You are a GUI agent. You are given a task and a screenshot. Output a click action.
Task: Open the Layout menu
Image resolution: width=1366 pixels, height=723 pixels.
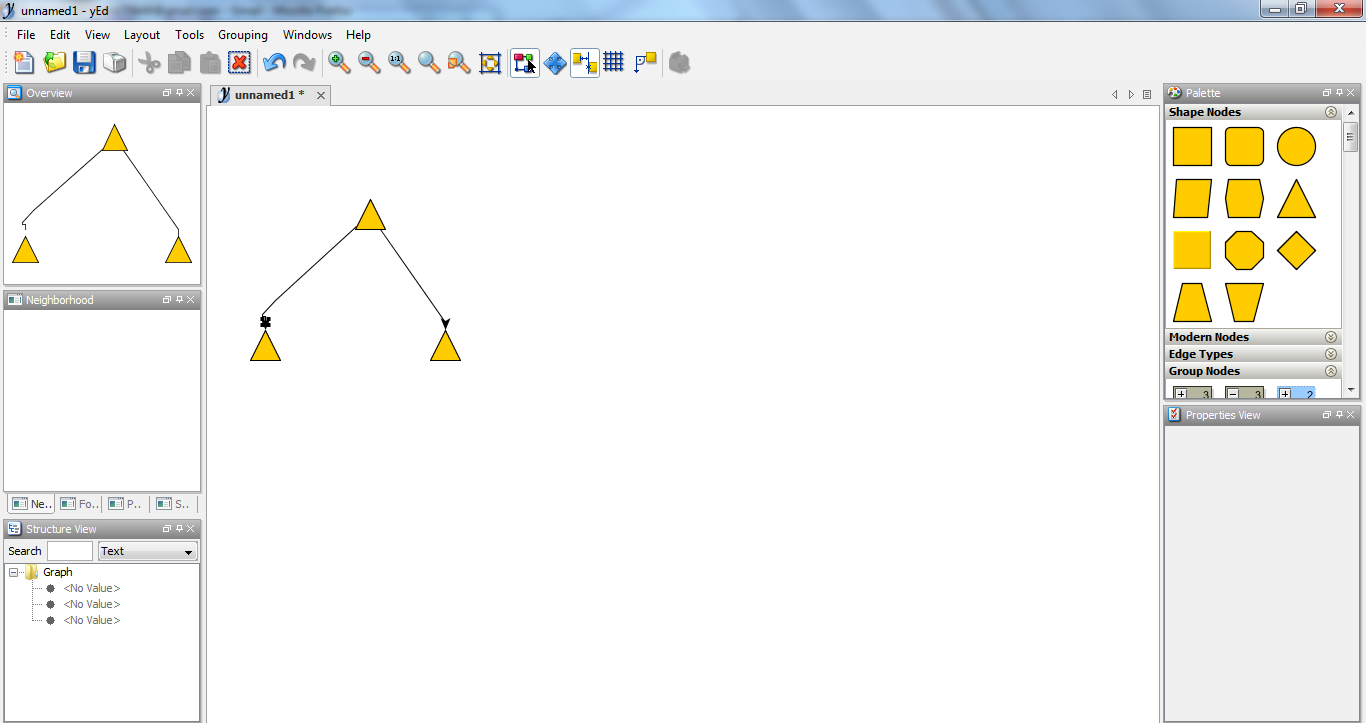tap(142, 35)
